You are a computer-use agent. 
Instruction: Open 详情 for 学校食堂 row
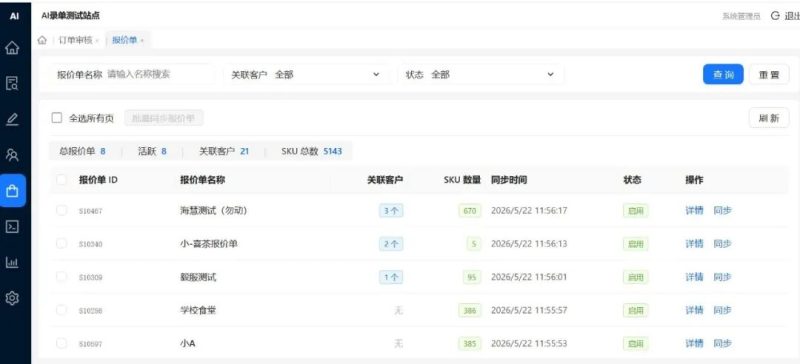click(x=694, y=310)
